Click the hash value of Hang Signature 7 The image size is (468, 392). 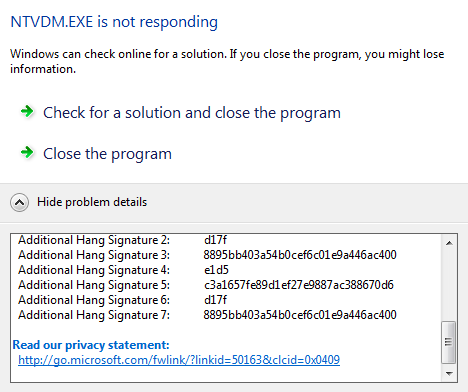pyautogui.click(x=300, y=315)
